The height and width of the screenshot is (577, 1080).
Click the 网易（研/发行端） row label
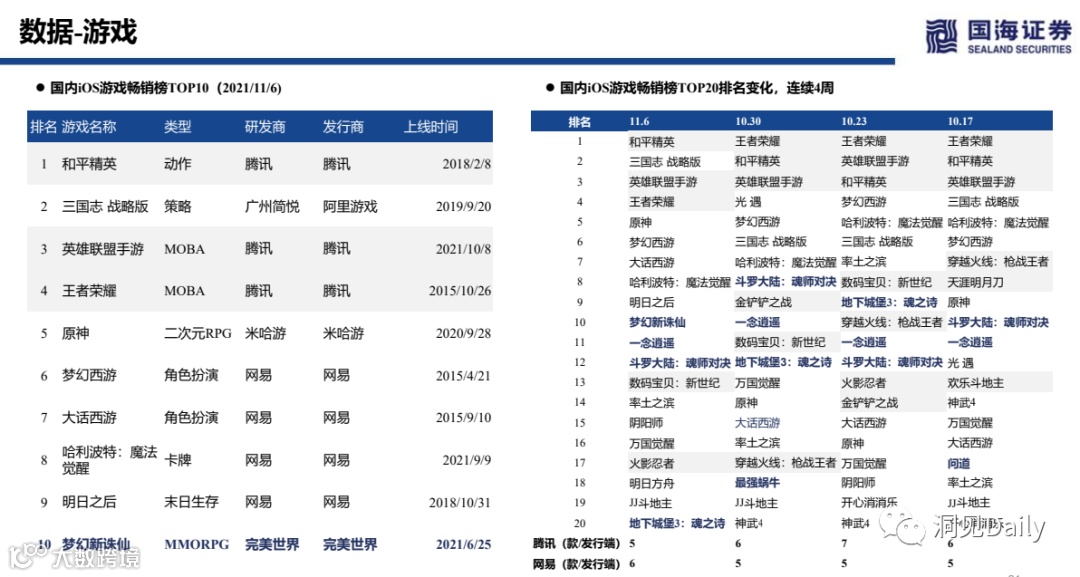tap(576, 564)
